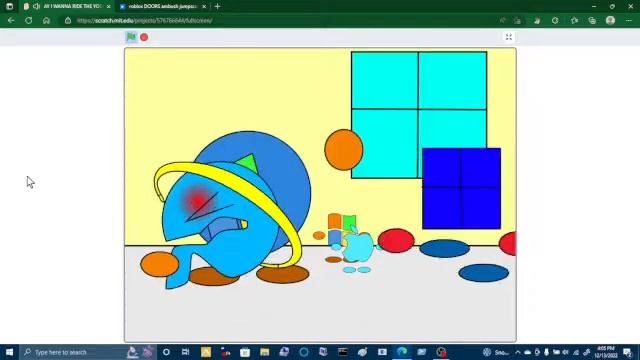Open the weather widget on taskbar
This screenshot has height=360, width=640.
(496, 352)
